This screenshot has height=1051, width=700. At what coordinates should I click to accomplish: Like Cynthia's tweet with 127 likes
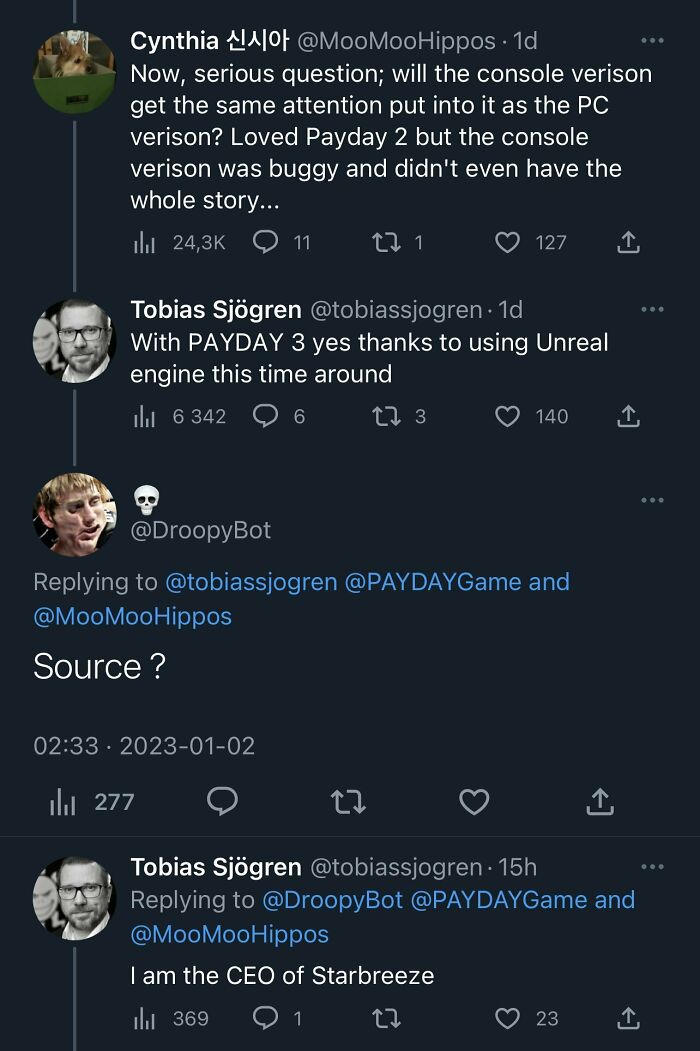coord(508,242)
